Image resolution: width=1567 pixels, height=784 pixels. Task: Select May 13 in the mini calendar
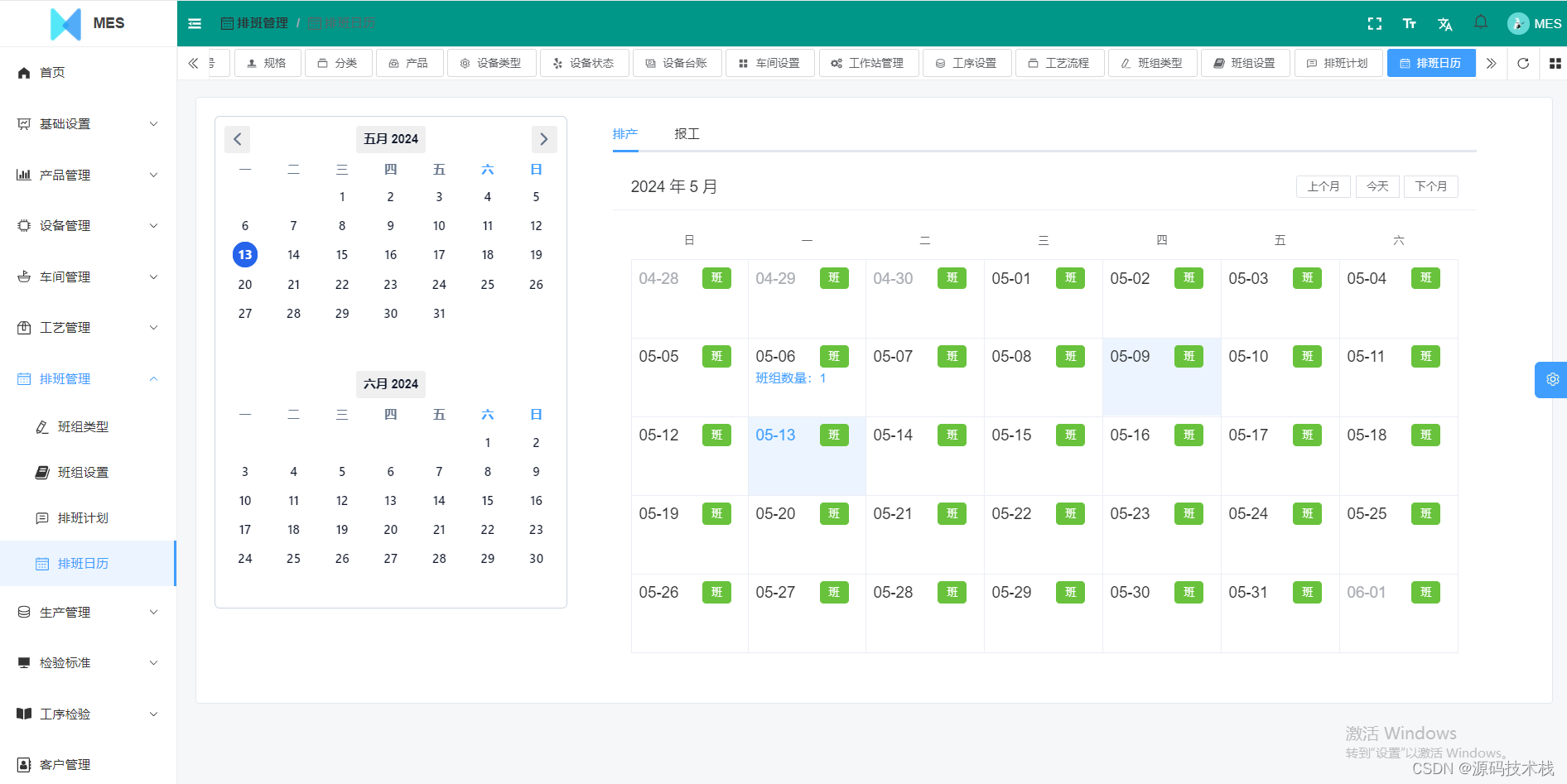click(245, 255)
